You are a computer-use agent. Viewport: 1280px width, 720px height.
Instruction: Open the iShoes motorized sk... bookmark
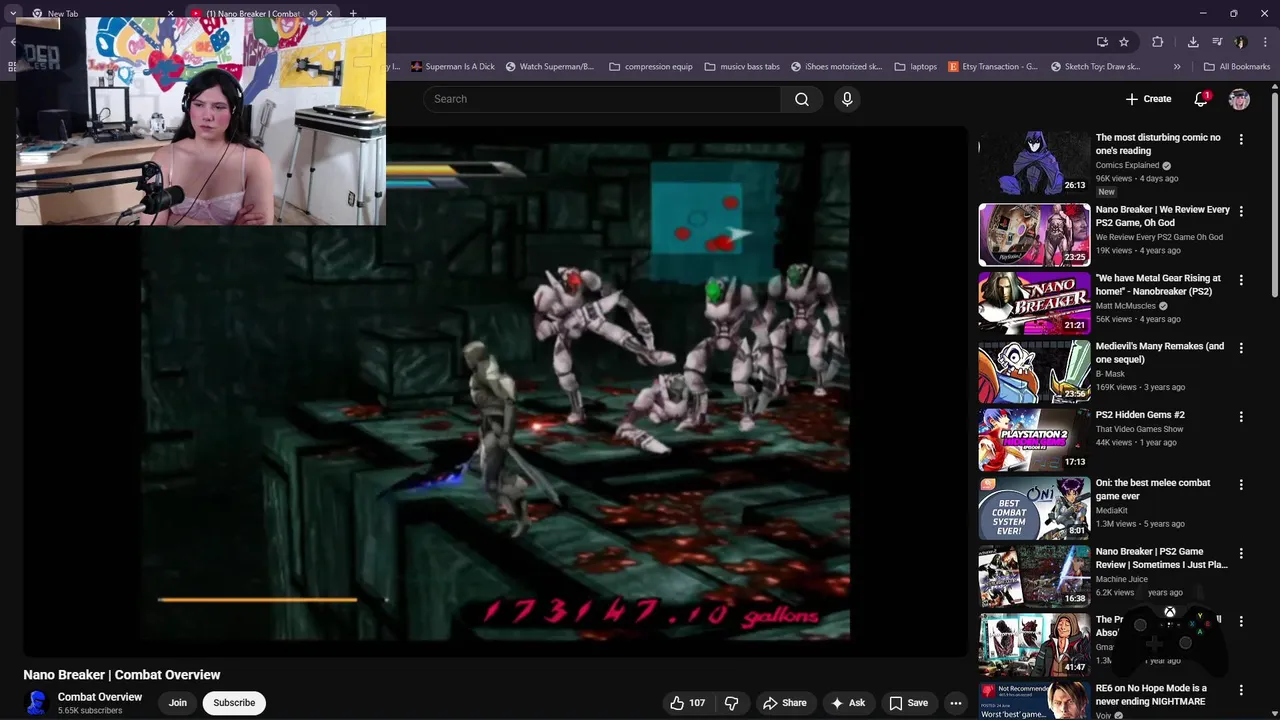pyautogui.click(x=837, y=67)
